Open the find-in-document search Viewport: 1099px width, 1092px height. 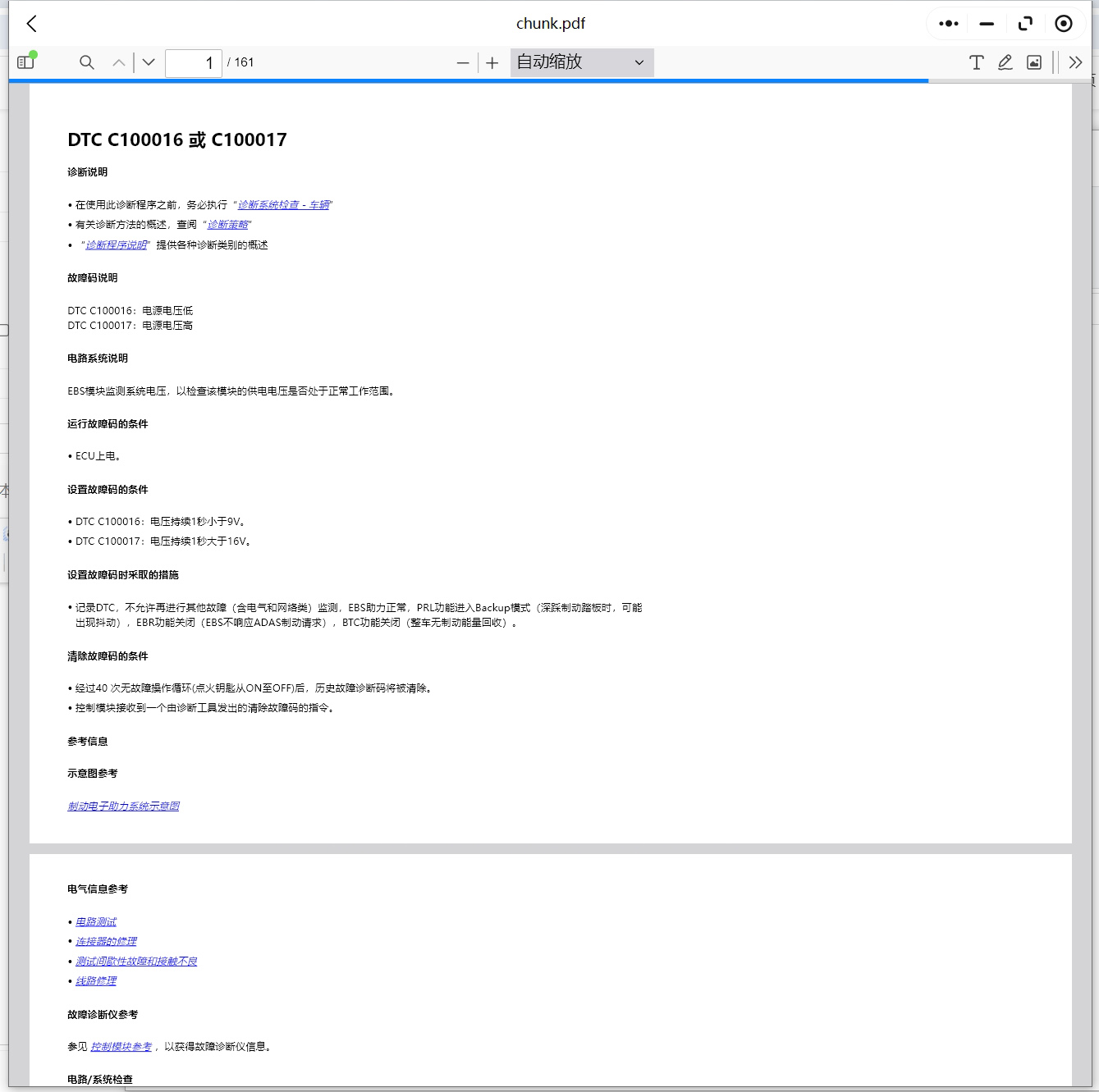[86, 62]
